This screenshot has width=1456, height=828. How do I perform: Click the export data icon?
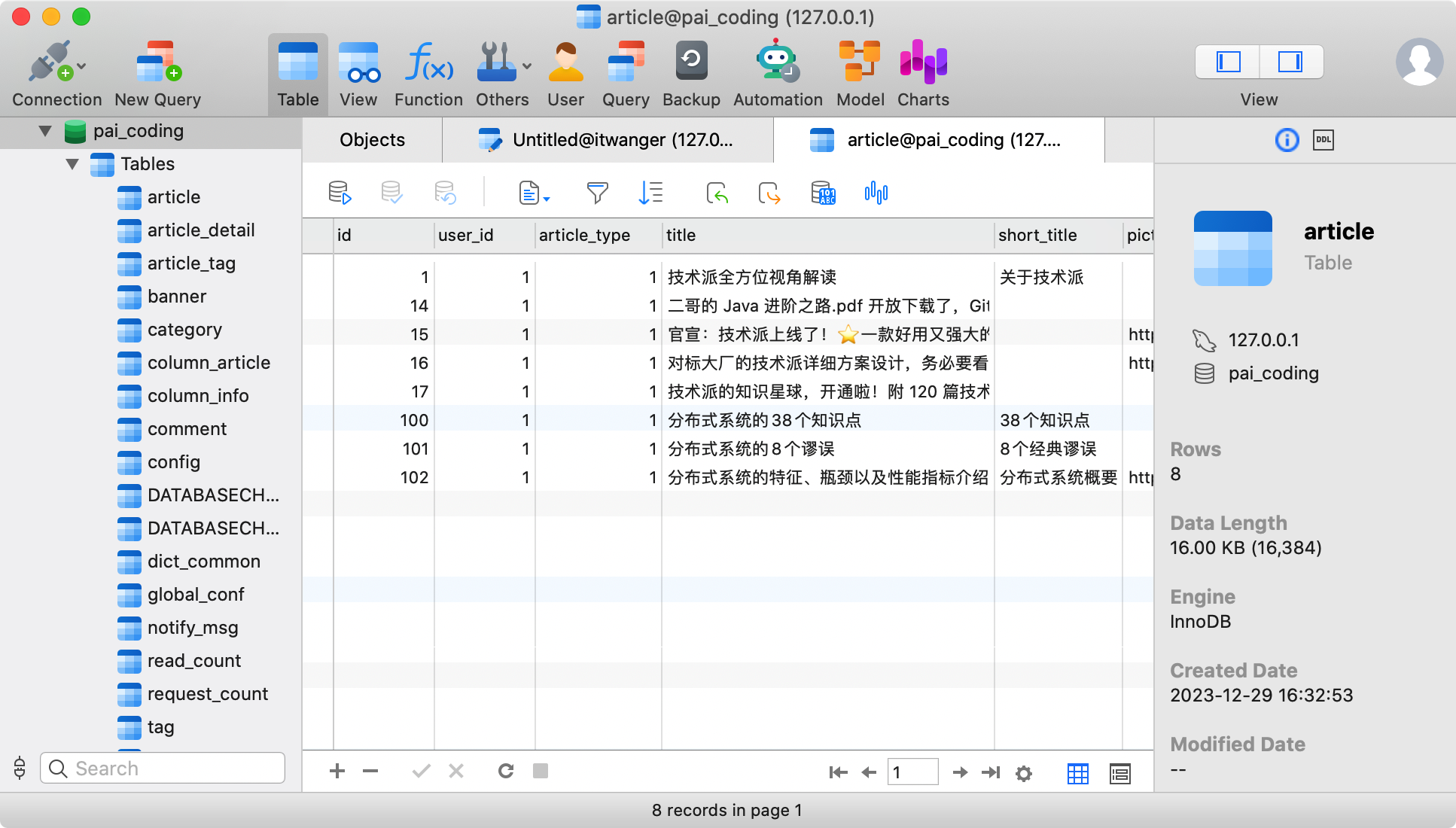(x=769, y=193)
